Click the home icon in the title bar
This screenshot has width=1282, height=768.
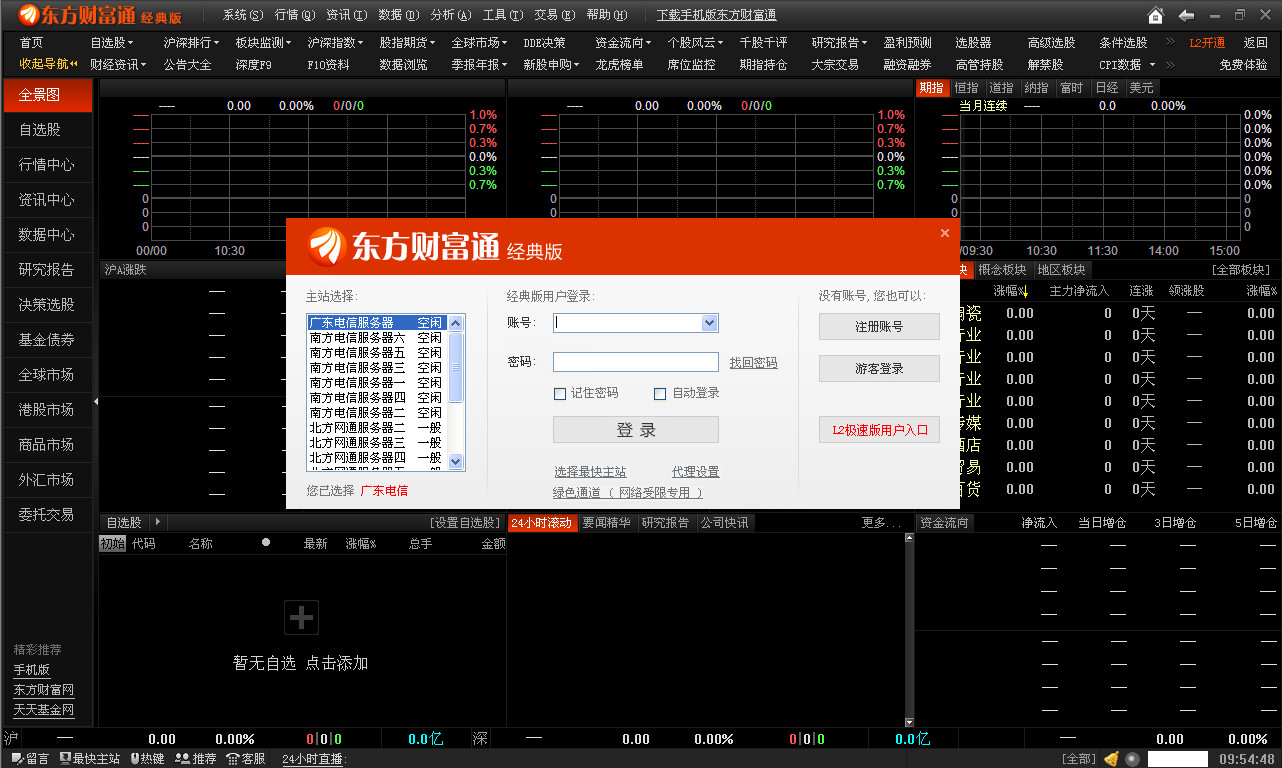point(1155,15)
